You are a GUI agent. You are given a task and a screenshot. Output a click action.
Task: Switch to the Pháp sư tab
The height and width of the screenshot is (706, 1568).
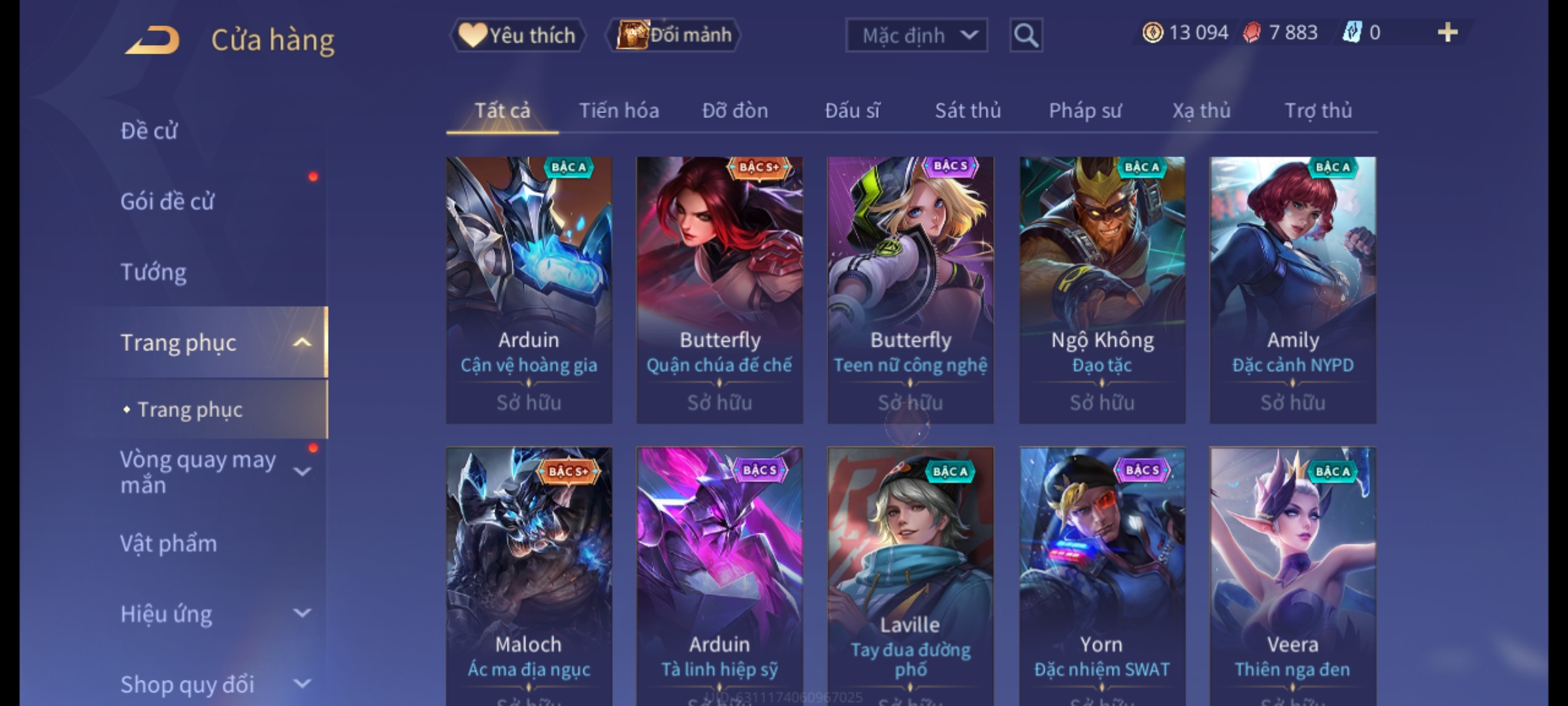pyautogui.click(x=1085, y=110)
